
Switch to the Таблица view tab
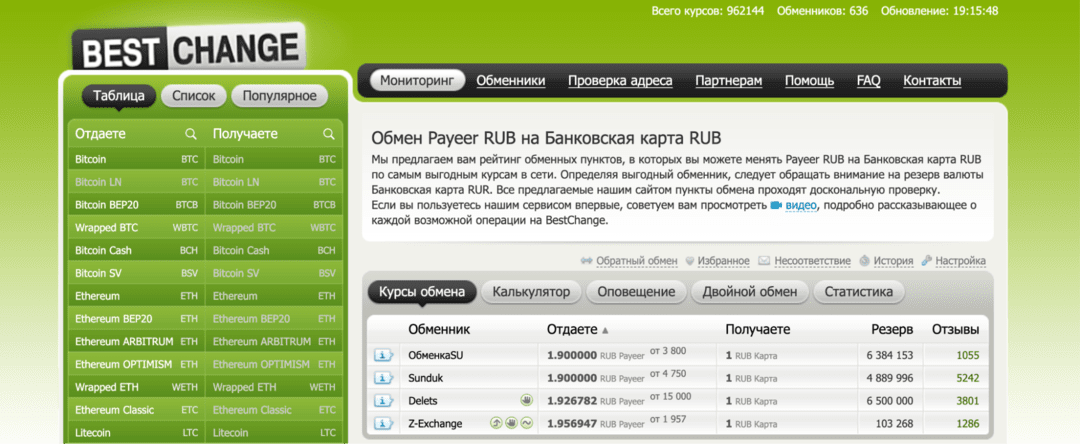(x=118, y=96)
